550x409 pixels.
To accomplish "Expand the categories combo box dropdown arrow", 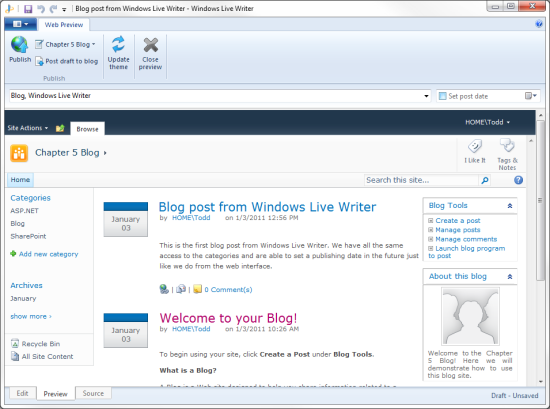I will coord(426,96).
